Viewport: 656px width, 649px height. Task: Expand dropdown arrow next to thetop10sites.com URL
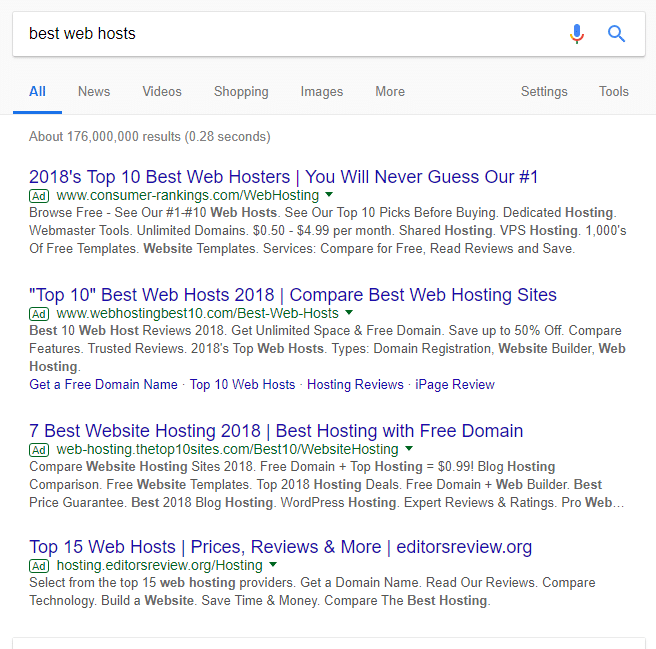tap(409, 448)
